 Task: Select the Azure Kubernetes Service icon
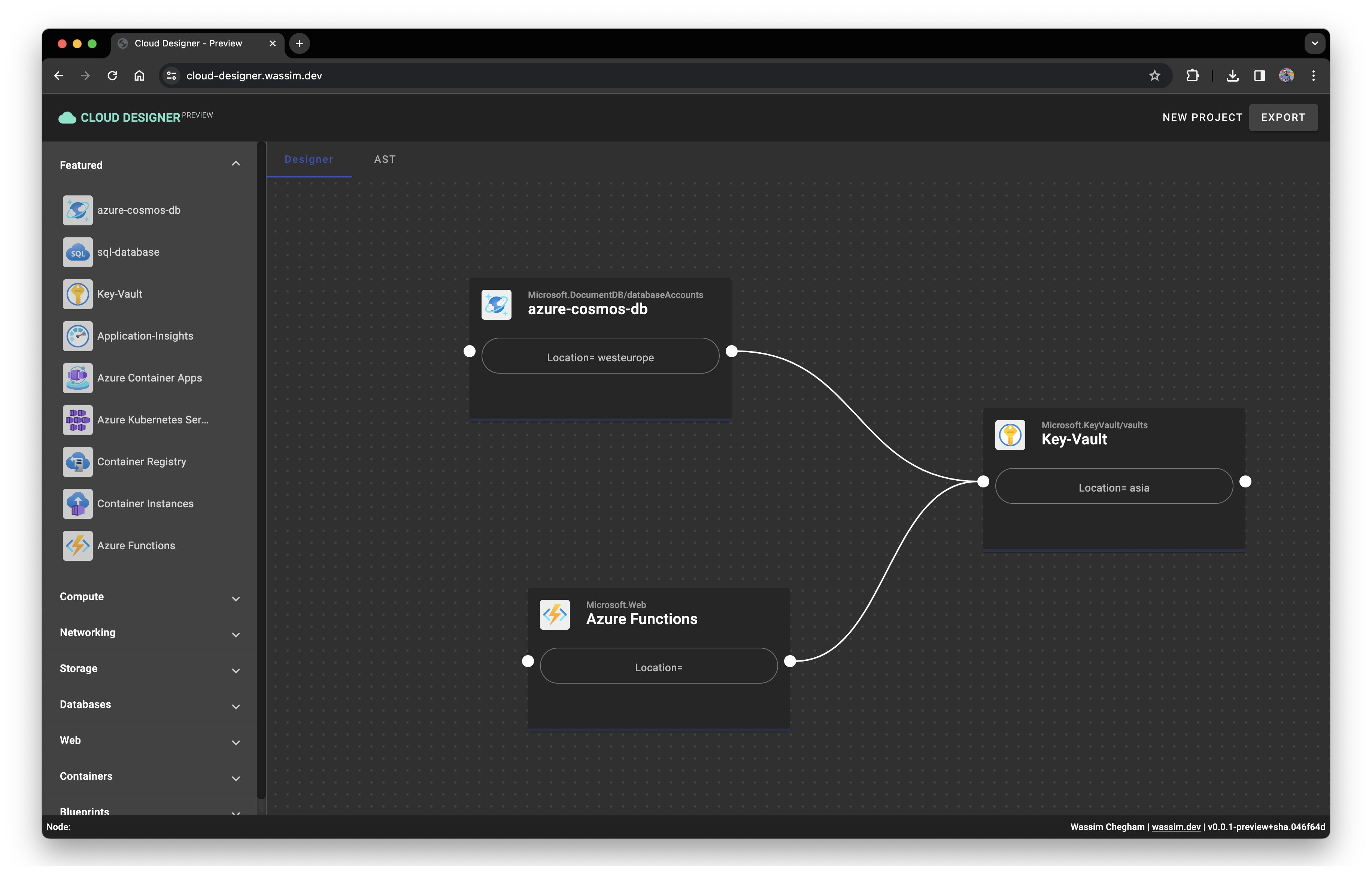pyautogui.click(x=77, y=420)
